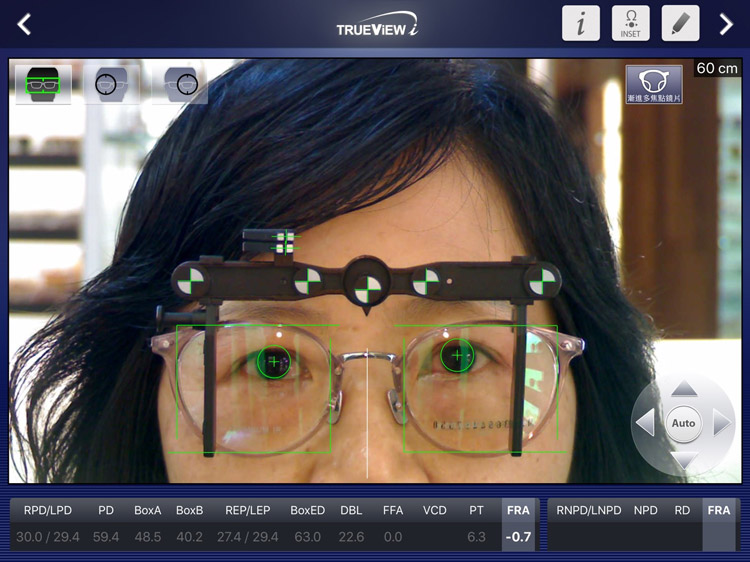The image size is (750, 562).
Task: Switch to the third eye-target view mode
Action: coord(180,85)
